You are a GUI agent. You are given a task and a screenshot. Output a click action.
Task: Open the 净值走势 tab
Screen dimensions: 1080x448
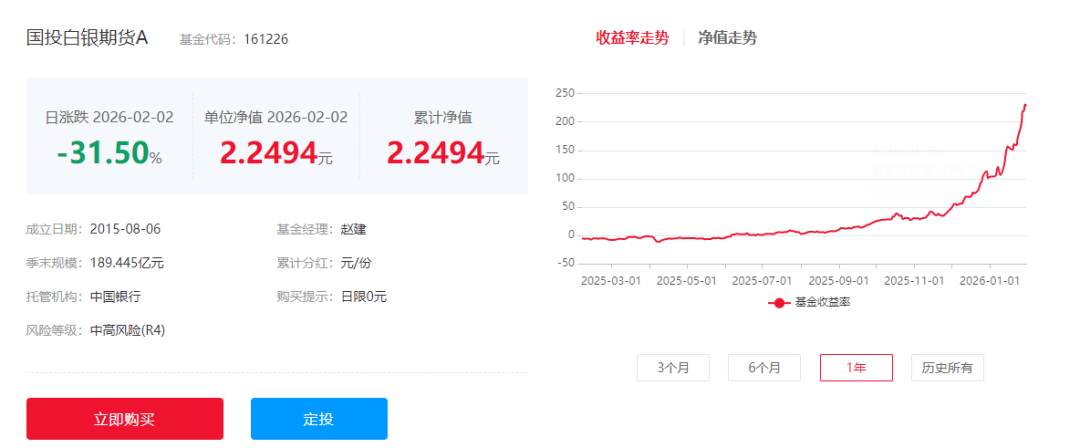click(x=727, y=38)
